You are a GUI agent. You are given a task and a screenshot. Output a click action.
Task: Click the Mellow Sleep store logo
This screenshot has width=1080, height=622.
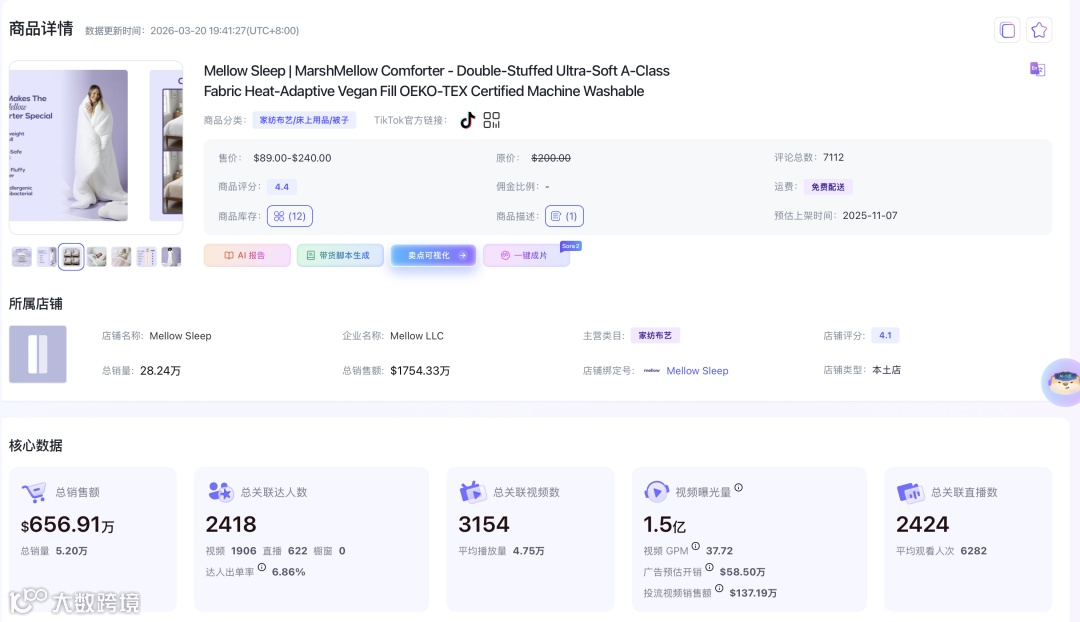38,354
